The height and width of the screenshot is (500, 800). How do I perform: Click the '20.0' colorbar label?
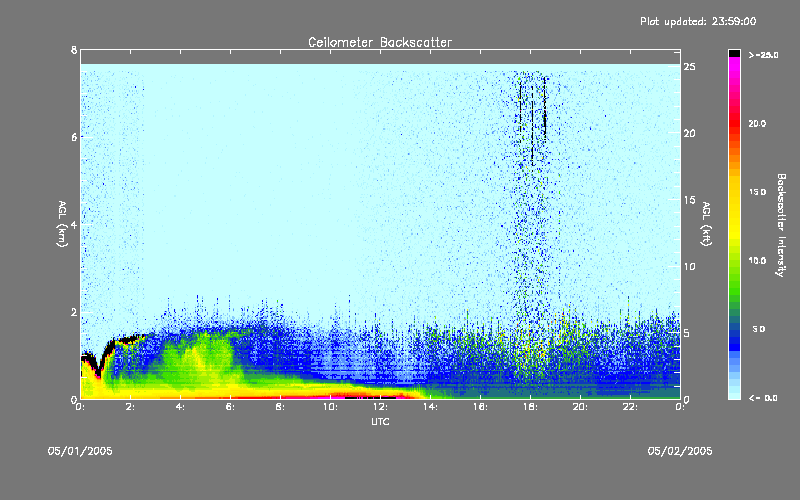pos(757,124)
